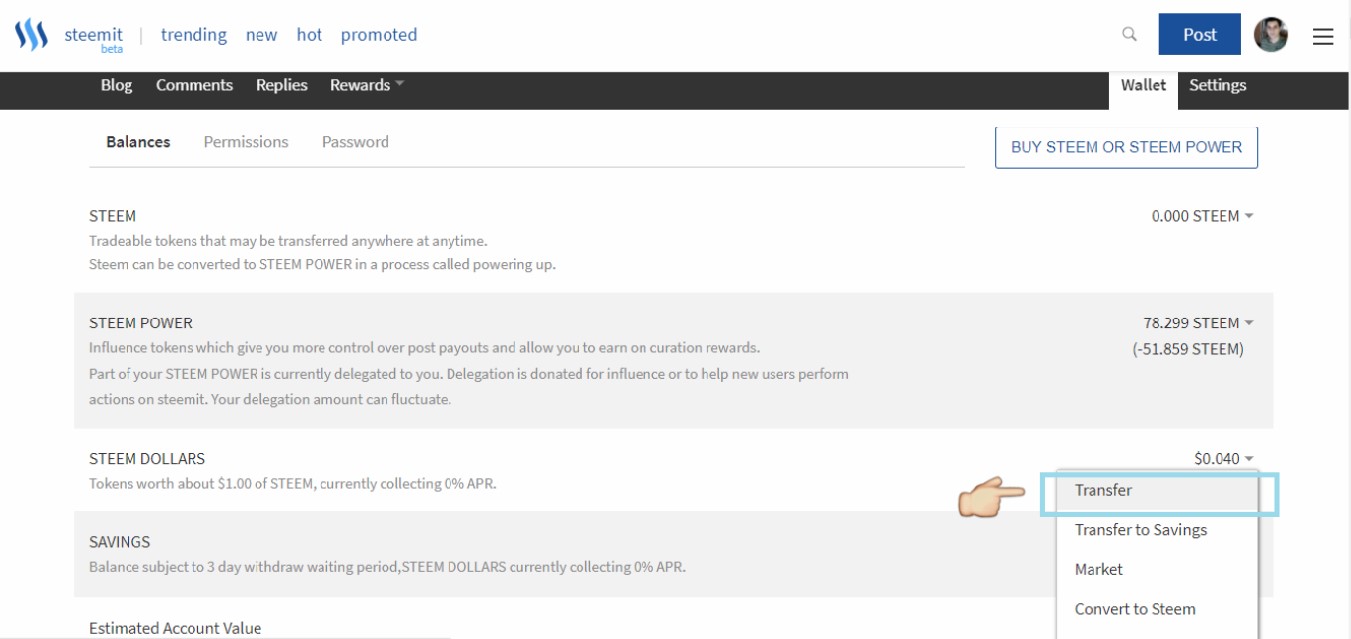Click BUY STEEM OR STEEM POWER button

(x=1126, y=147)
